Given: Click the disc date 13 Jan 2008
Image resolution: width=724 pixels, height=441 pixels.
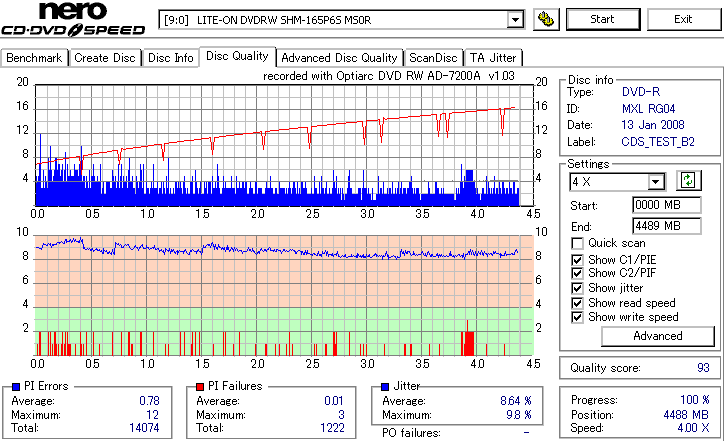Looking at the screenshot, I should point(652,125).
